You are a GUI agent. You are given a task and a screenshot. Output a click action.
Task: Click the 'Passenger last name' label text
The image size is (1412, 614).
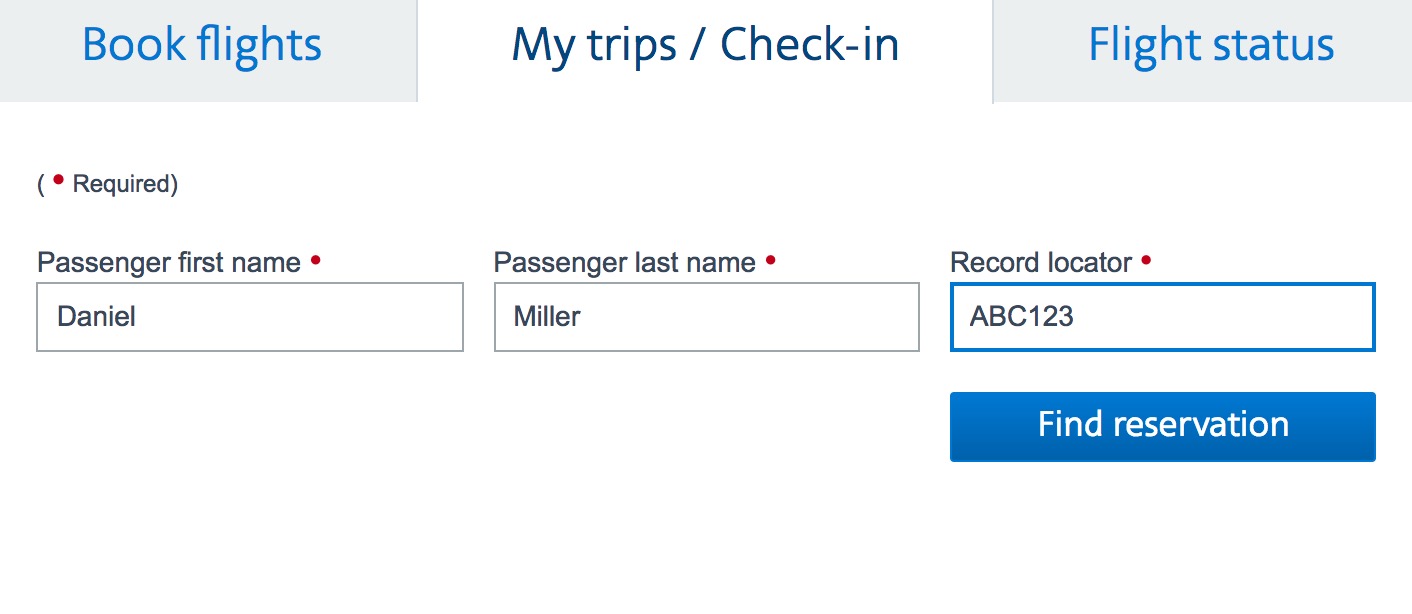[624, 263]
